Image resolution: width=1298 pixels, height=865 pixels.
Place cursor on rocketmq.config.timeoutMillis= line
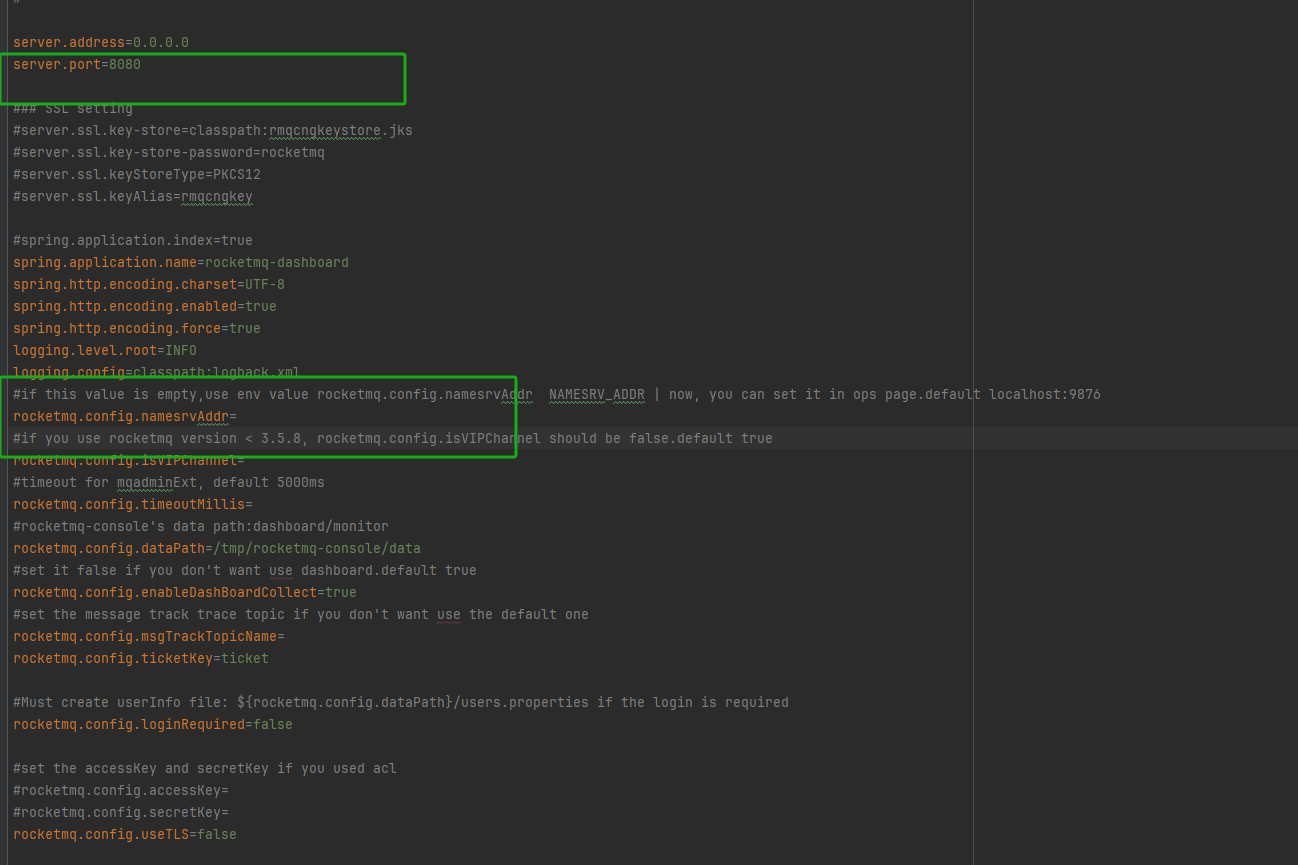click(133, 505)
